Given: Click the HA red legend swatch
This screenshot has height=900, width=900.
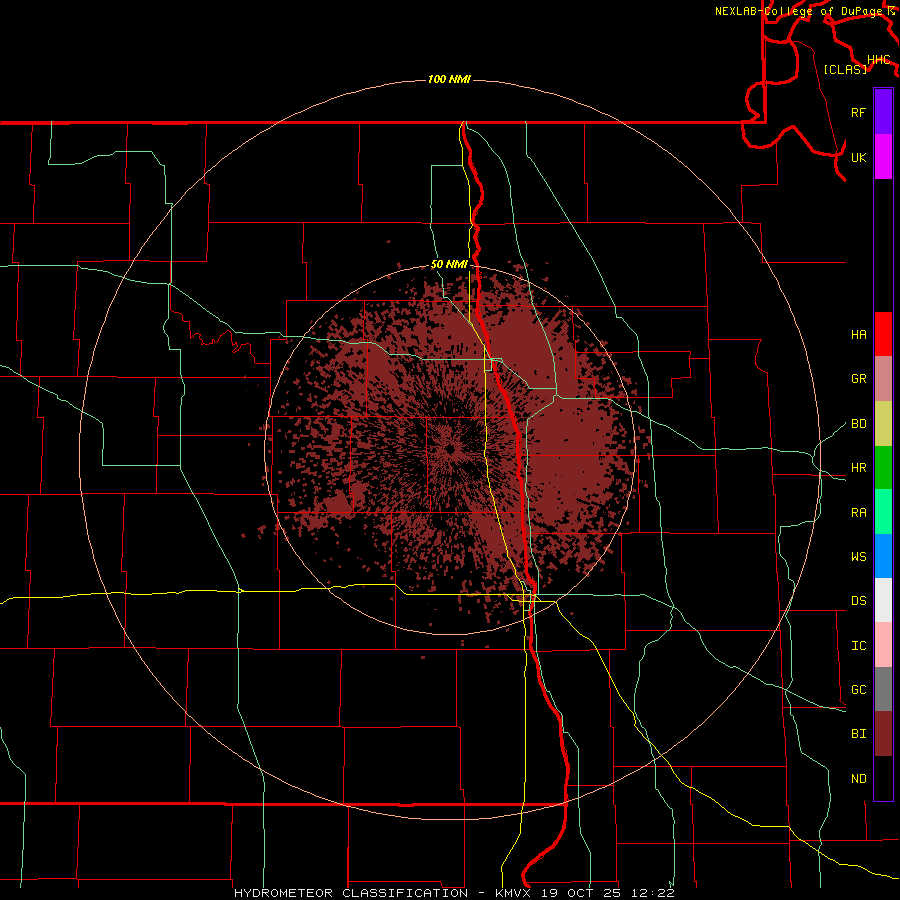Looking at the screenshot, I should click(x=883, y=334).
